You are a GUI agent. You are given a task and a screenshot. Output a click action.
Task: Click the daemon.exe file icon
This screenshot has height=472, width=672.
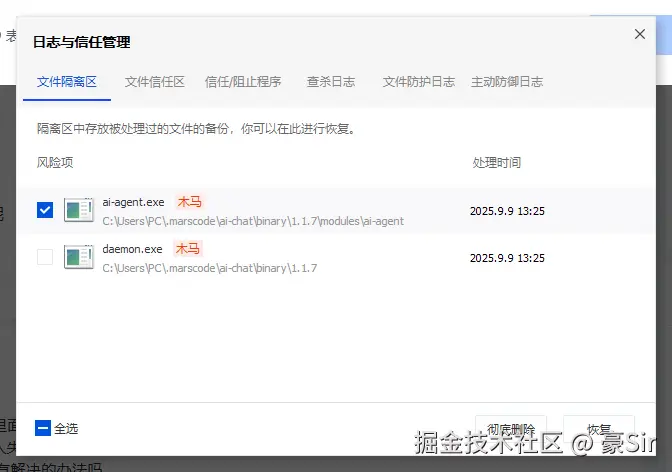78,257
